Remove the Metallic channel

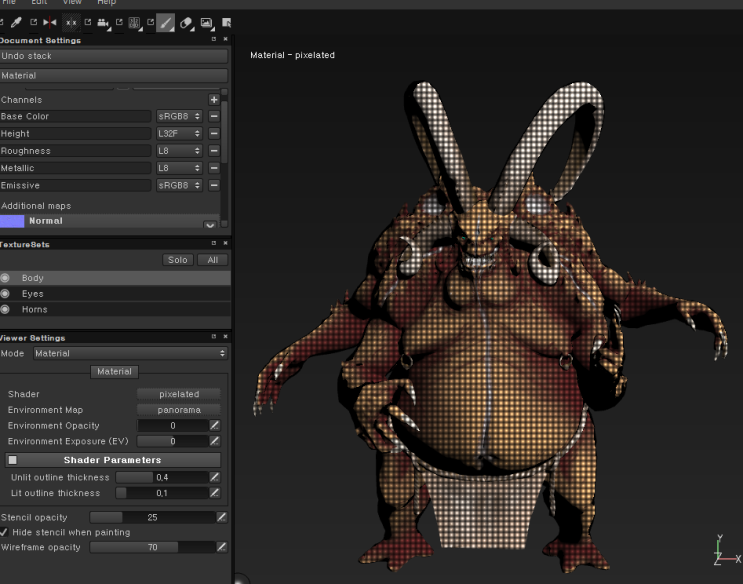(214, 168)
